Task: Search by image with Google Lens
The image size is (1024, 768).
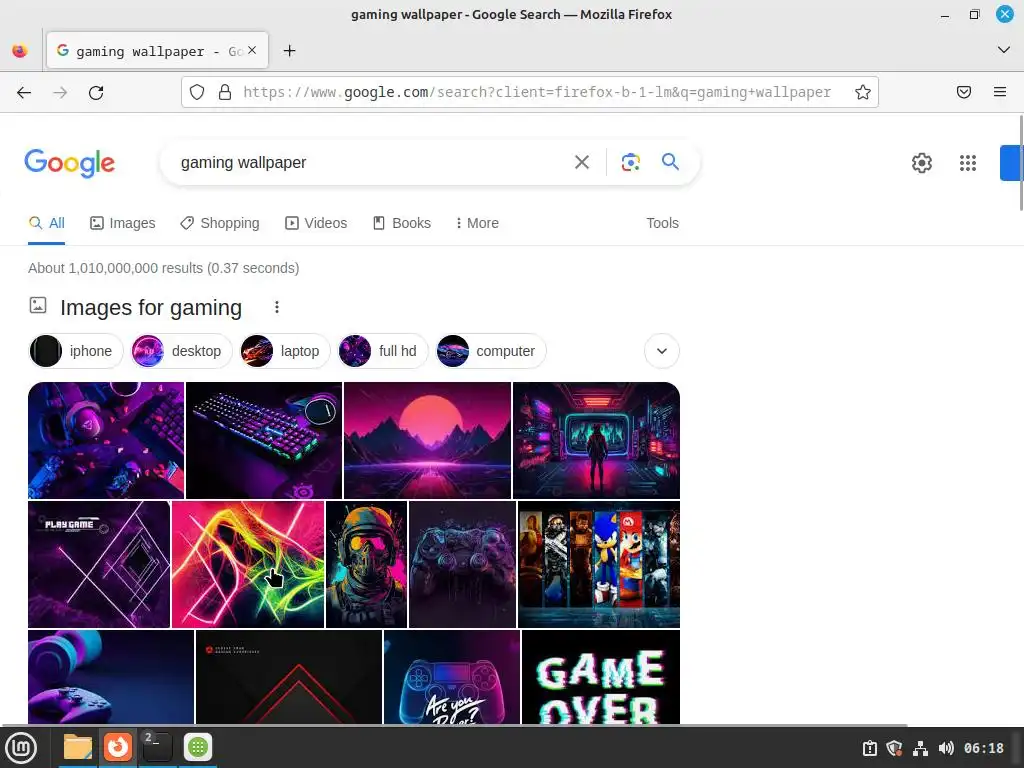Action: 630,162
